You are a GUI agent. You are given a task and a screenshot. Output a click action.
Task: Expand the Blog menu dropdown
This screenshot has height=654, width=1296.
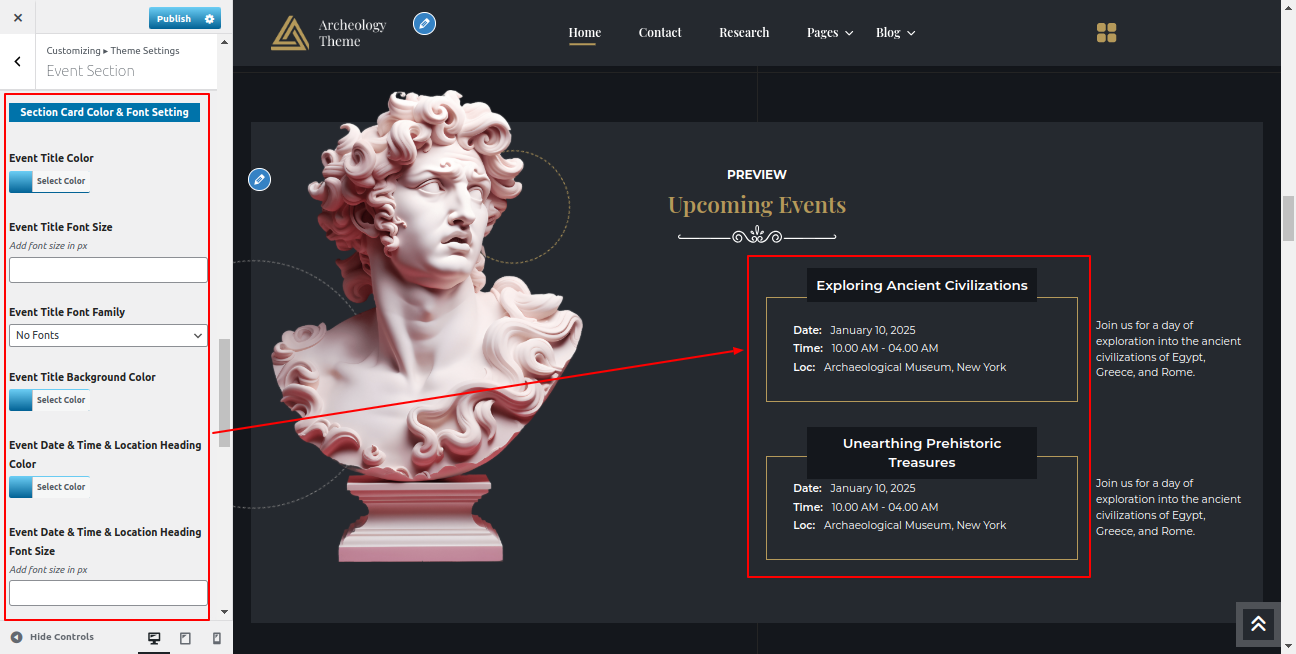coord(895,33)
